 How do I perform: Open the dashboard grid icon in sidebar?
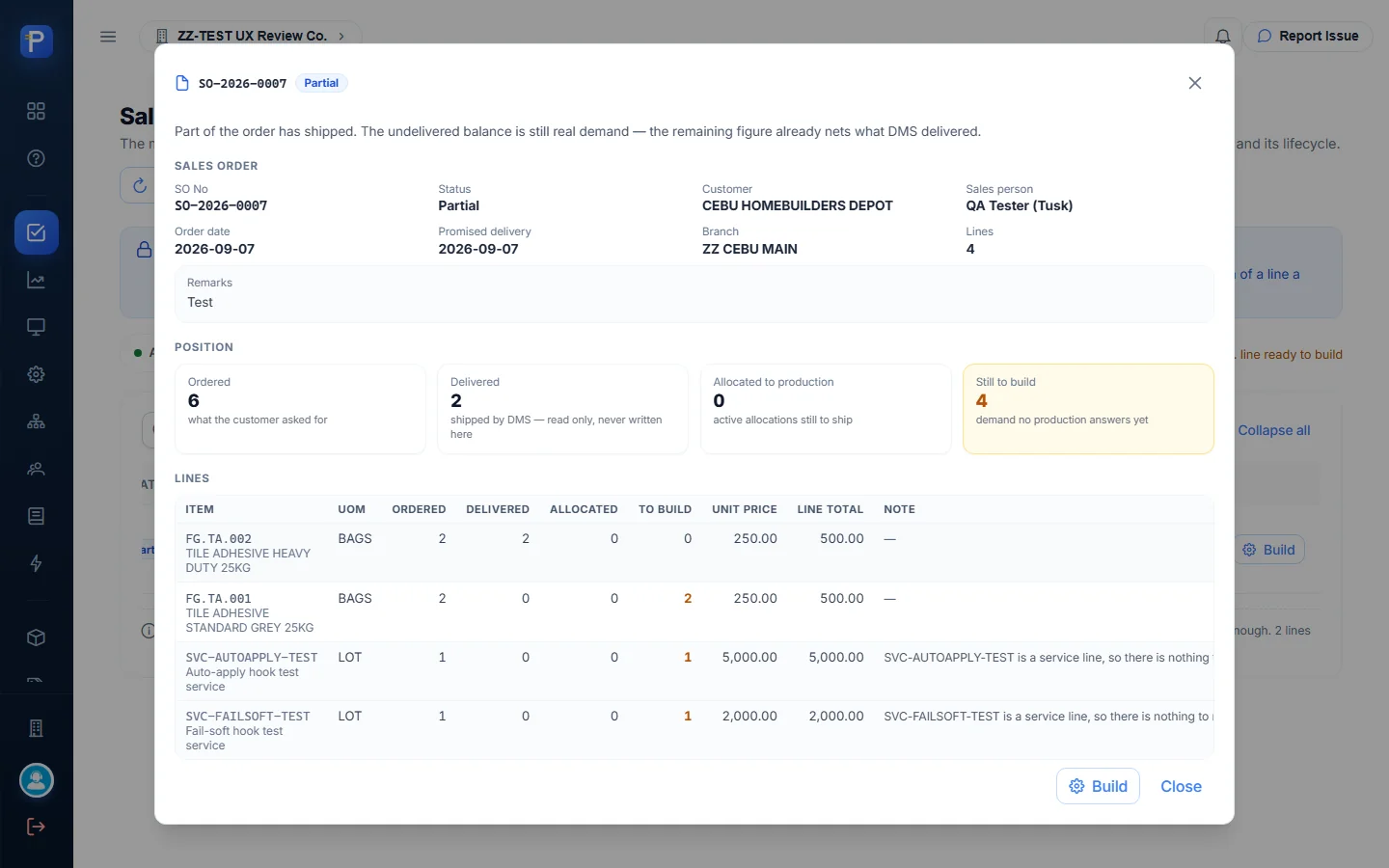click(x=37, y=111)
